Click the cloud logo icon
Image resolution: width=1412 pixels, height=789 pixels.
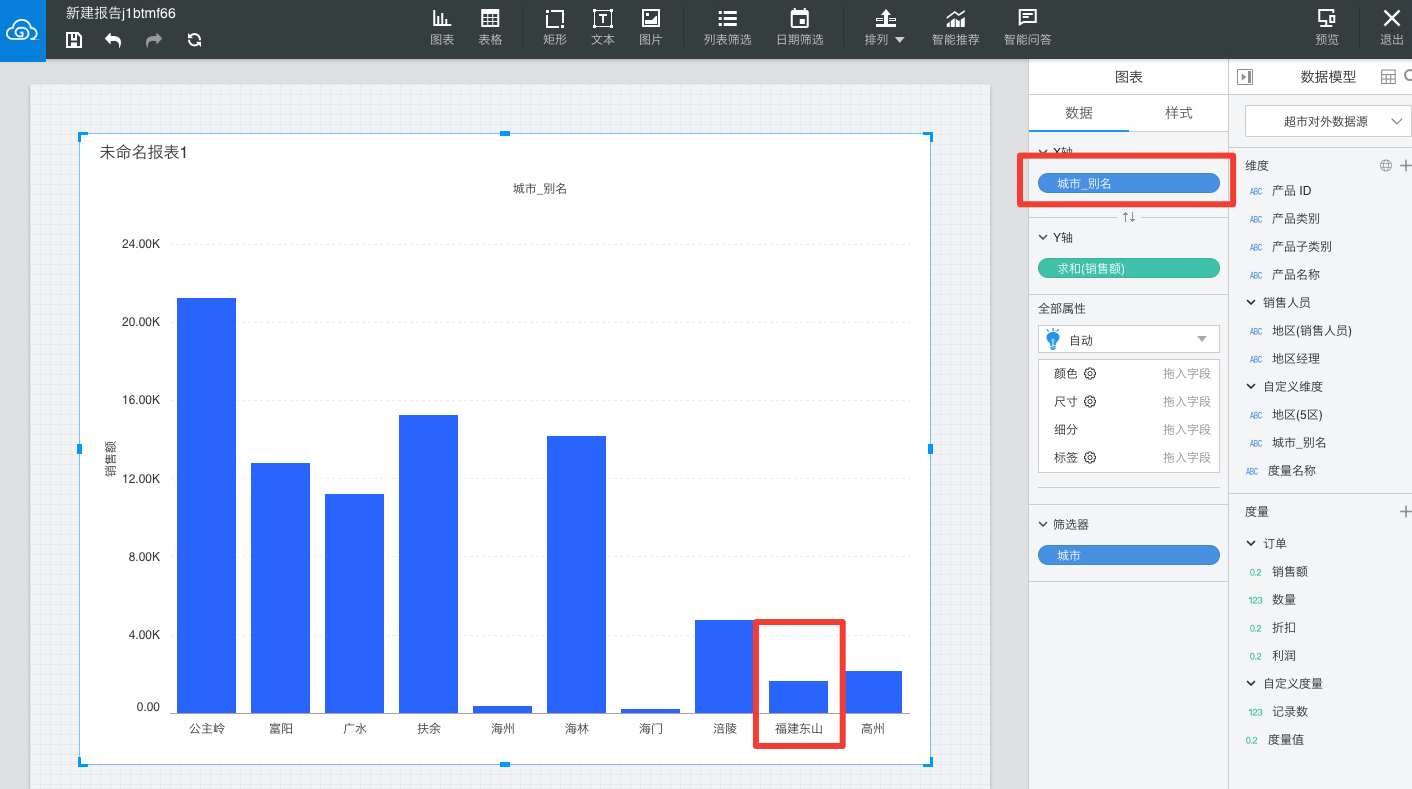tap(22, 31)
